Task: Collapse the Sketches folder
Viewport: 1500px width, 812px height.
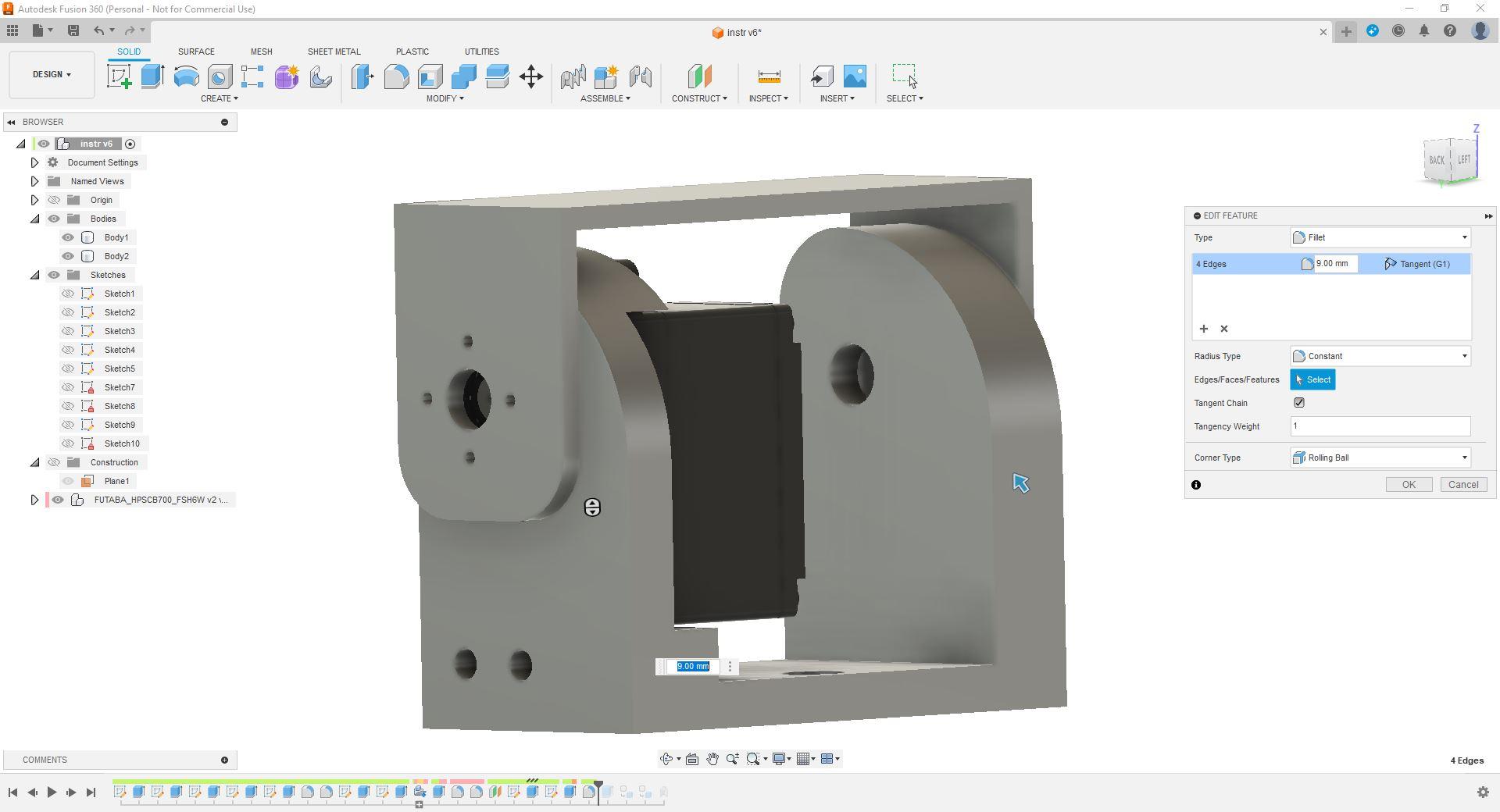Action: [34, 275]
